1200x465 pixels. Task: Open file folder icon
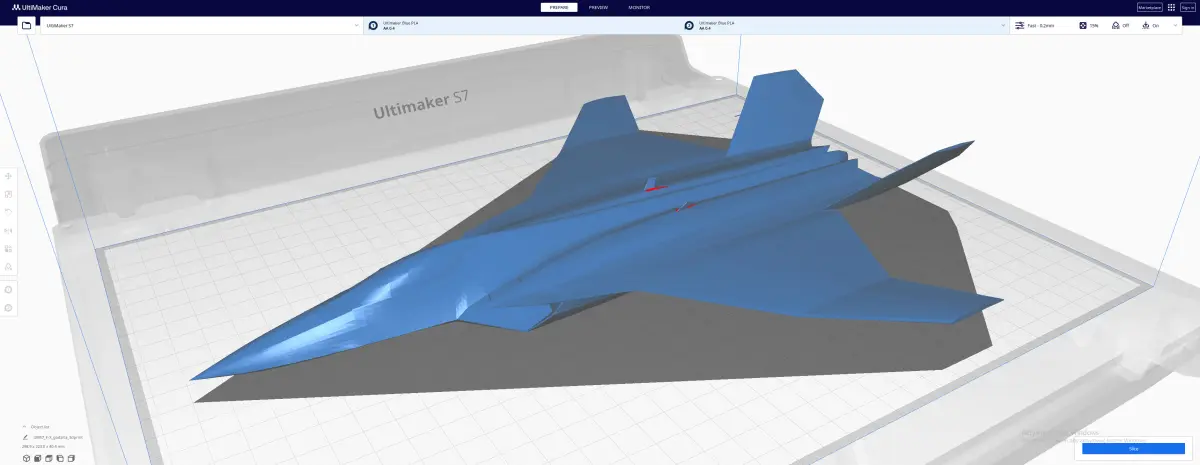[26, 25]
